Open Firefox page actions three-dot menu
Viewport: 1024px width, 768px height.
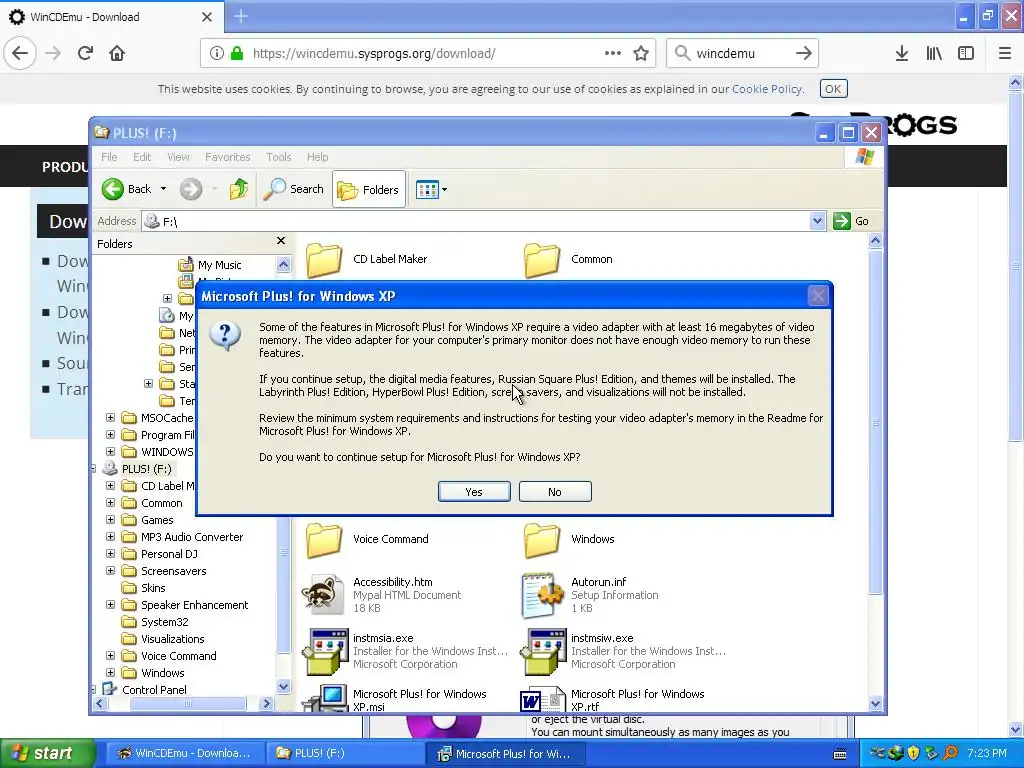click(x=613, y=53)
